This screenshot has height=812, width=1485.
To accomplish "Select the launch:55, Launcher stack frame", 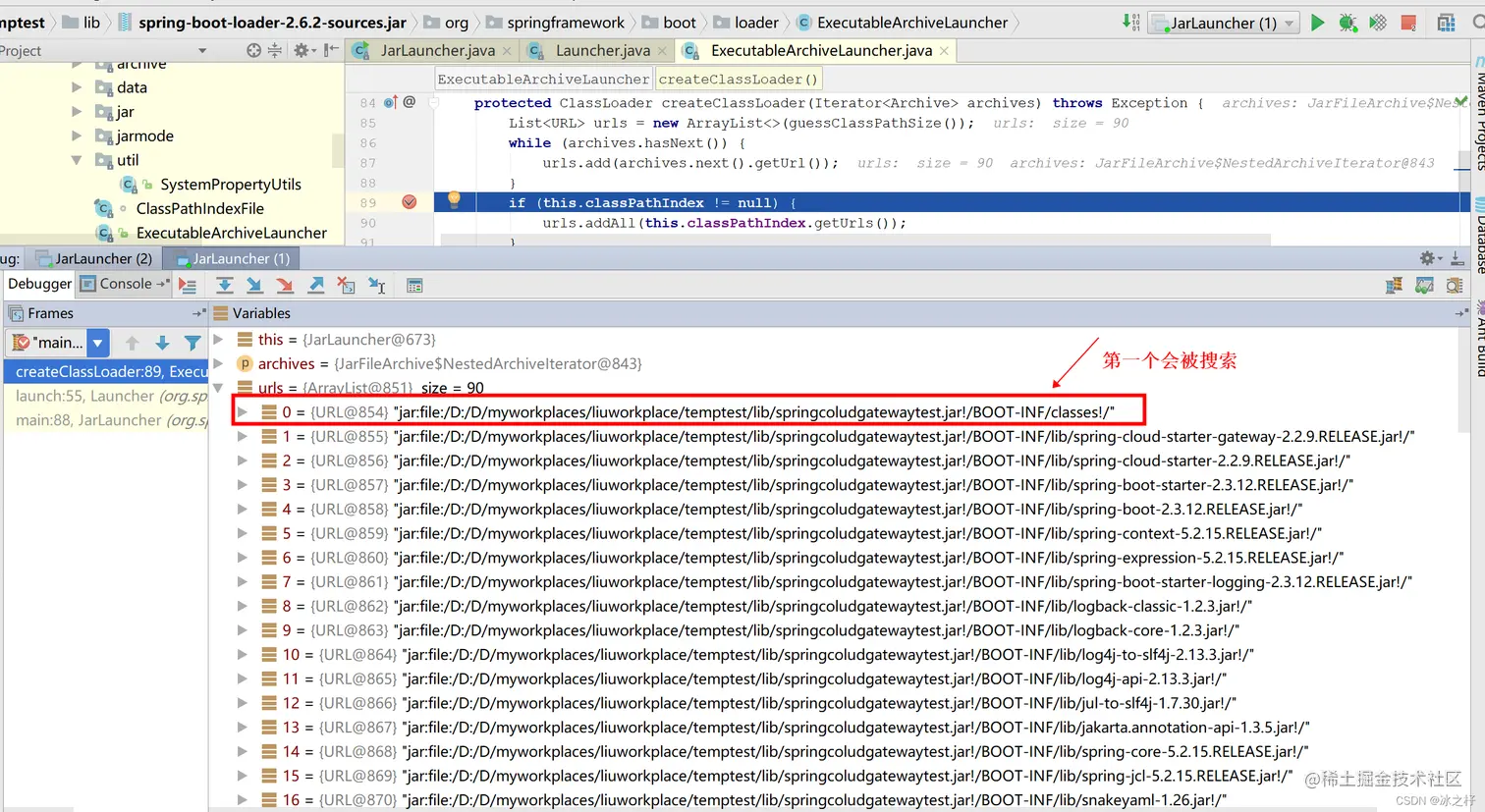I will [x=106, y=396].
